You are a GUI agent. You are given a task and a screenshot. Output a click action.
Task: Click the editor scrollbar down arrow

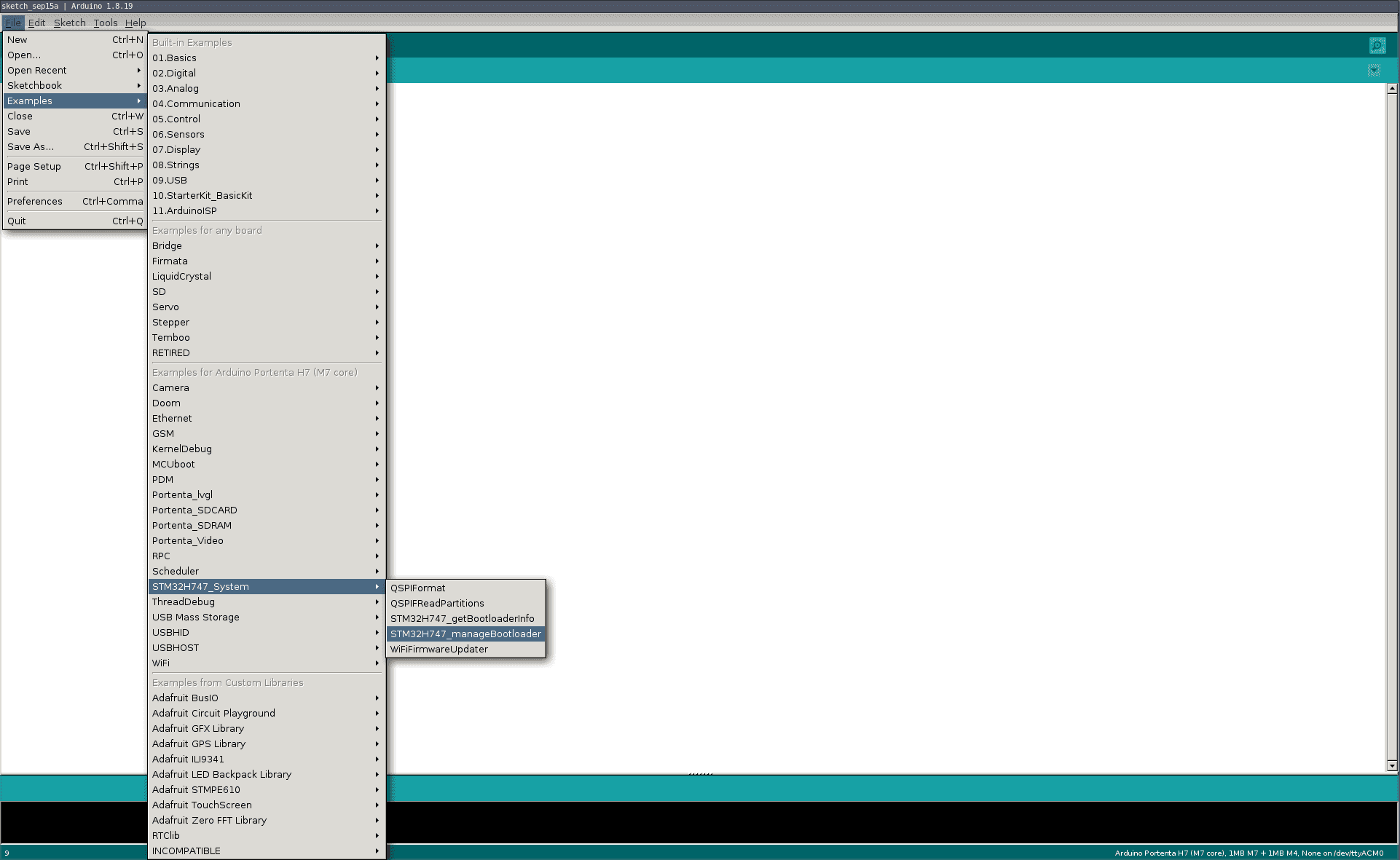[1392, 765]
